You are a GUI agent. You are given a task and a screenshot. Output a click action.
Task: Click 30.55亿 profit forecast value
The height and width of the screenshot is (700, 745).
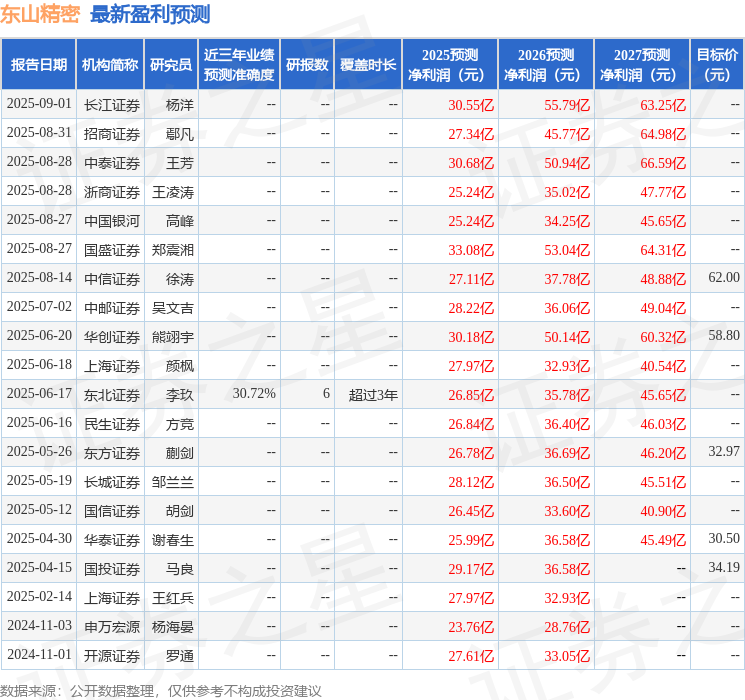471,105
